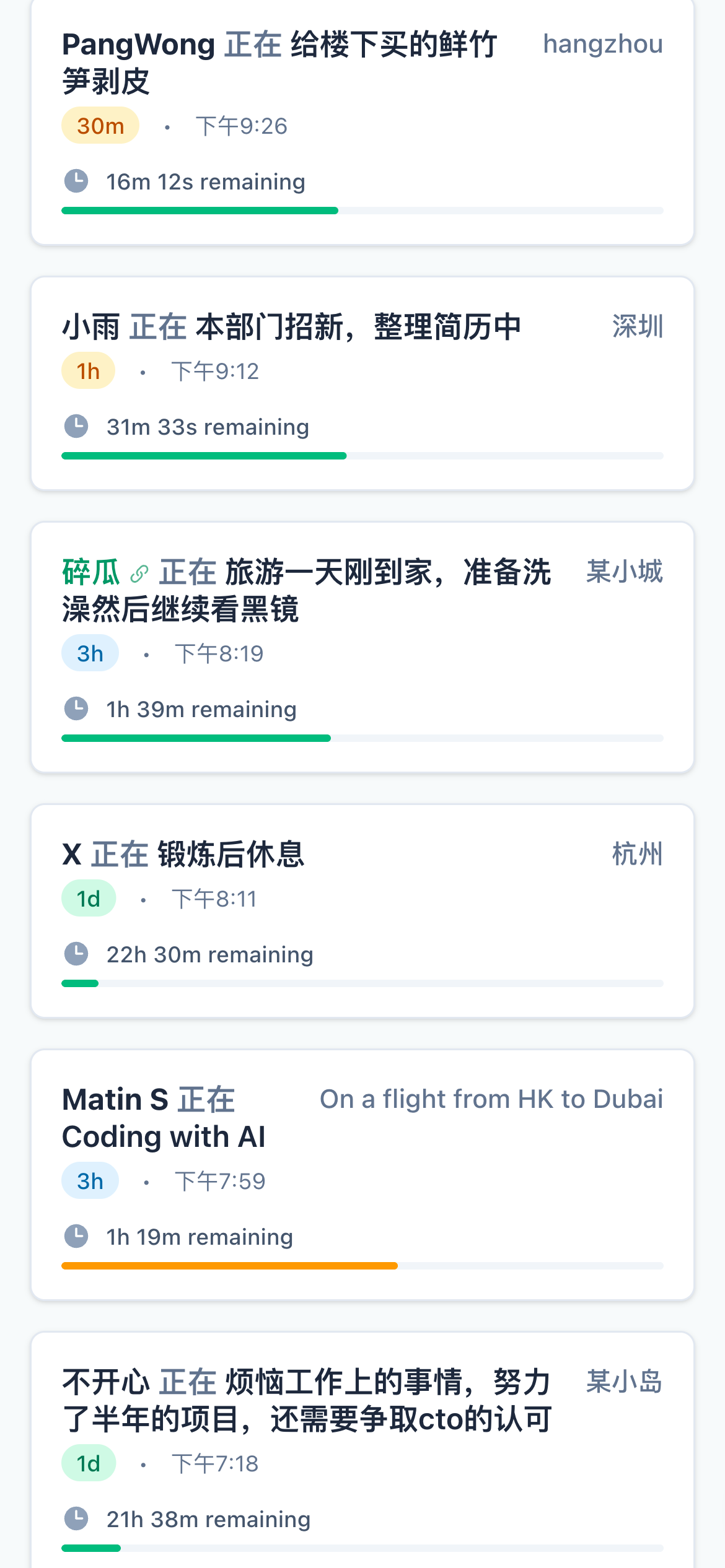Click the 3h badge on 碎瓜's status
Screen dimensions: 725x1568
pos(90,653)
